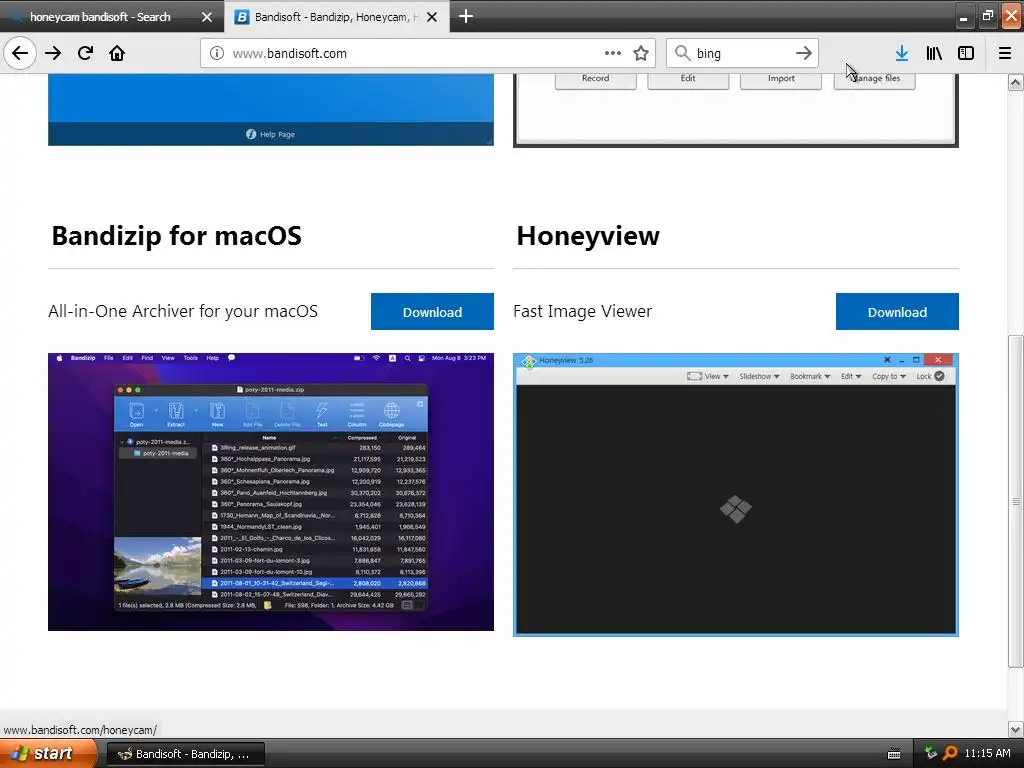Open the downloads panel
The height and width of the screenshot is (768, 1024).
coord(902,53)
